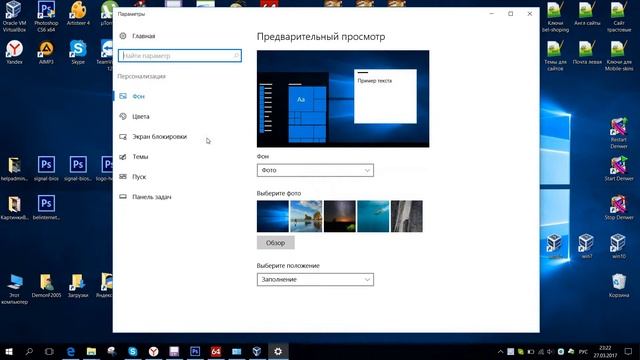Select the Англ сайты file on desktop
The height and width of the screenshot is (360, 640).
pos(587,14)
